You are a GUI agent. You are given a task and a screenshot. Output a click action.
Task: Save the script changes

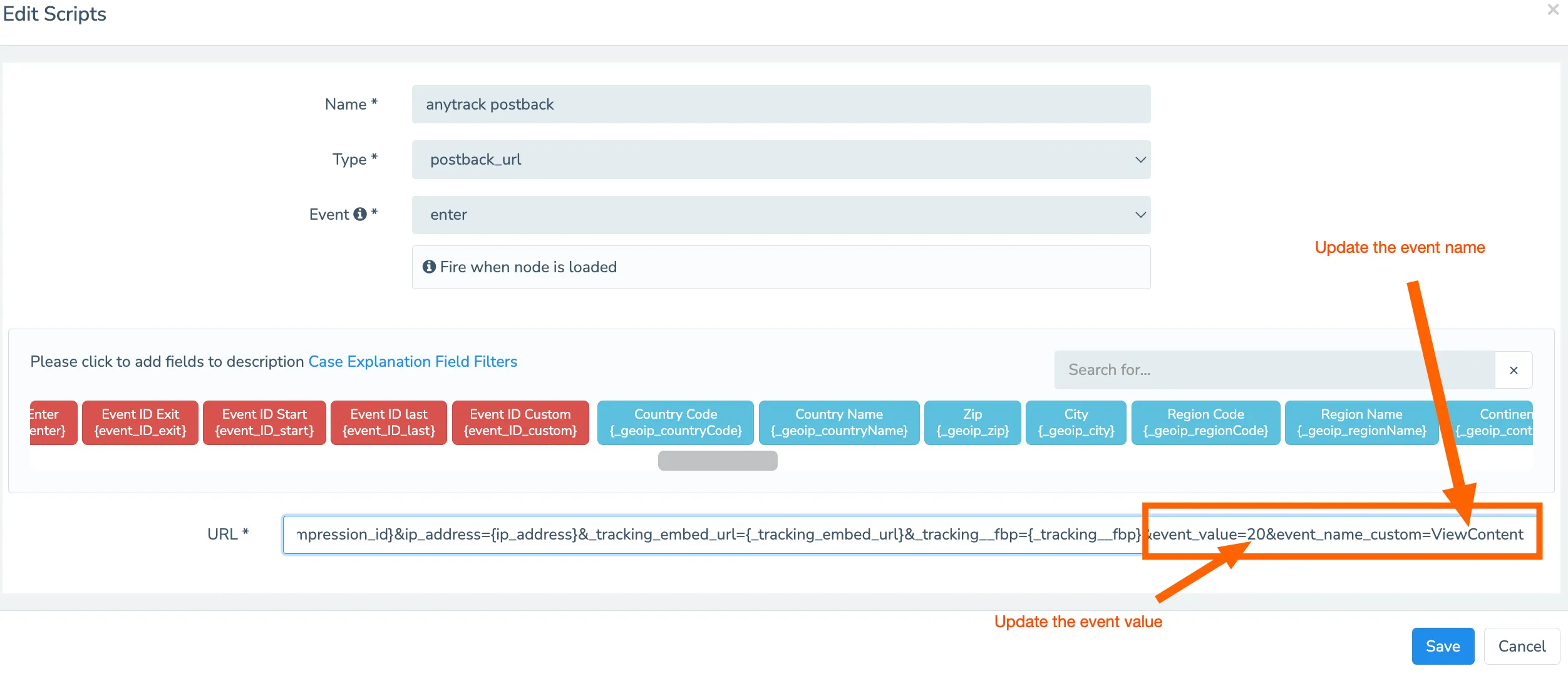coord(1443,646)
